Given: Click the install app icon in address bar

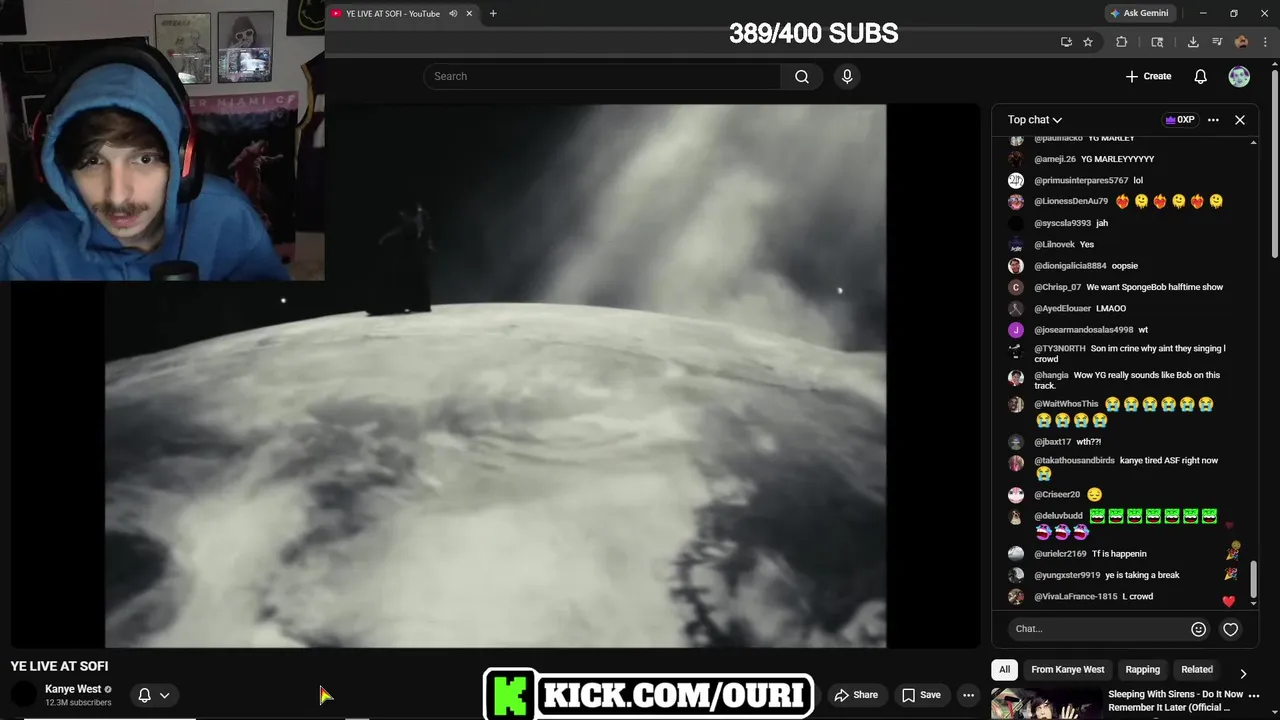Looking at the screenshot, I should coord(1066,42).
